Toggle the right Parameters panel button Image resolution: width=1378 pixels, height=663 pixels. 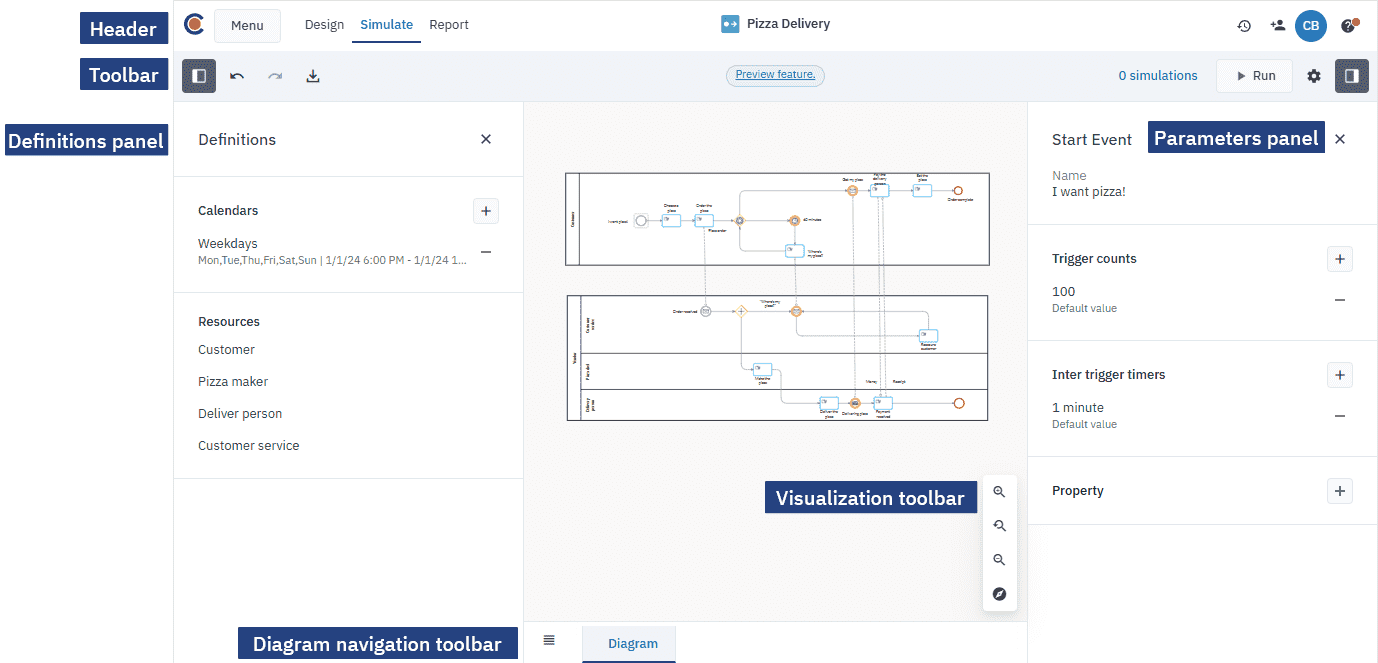pos(1351,76)
